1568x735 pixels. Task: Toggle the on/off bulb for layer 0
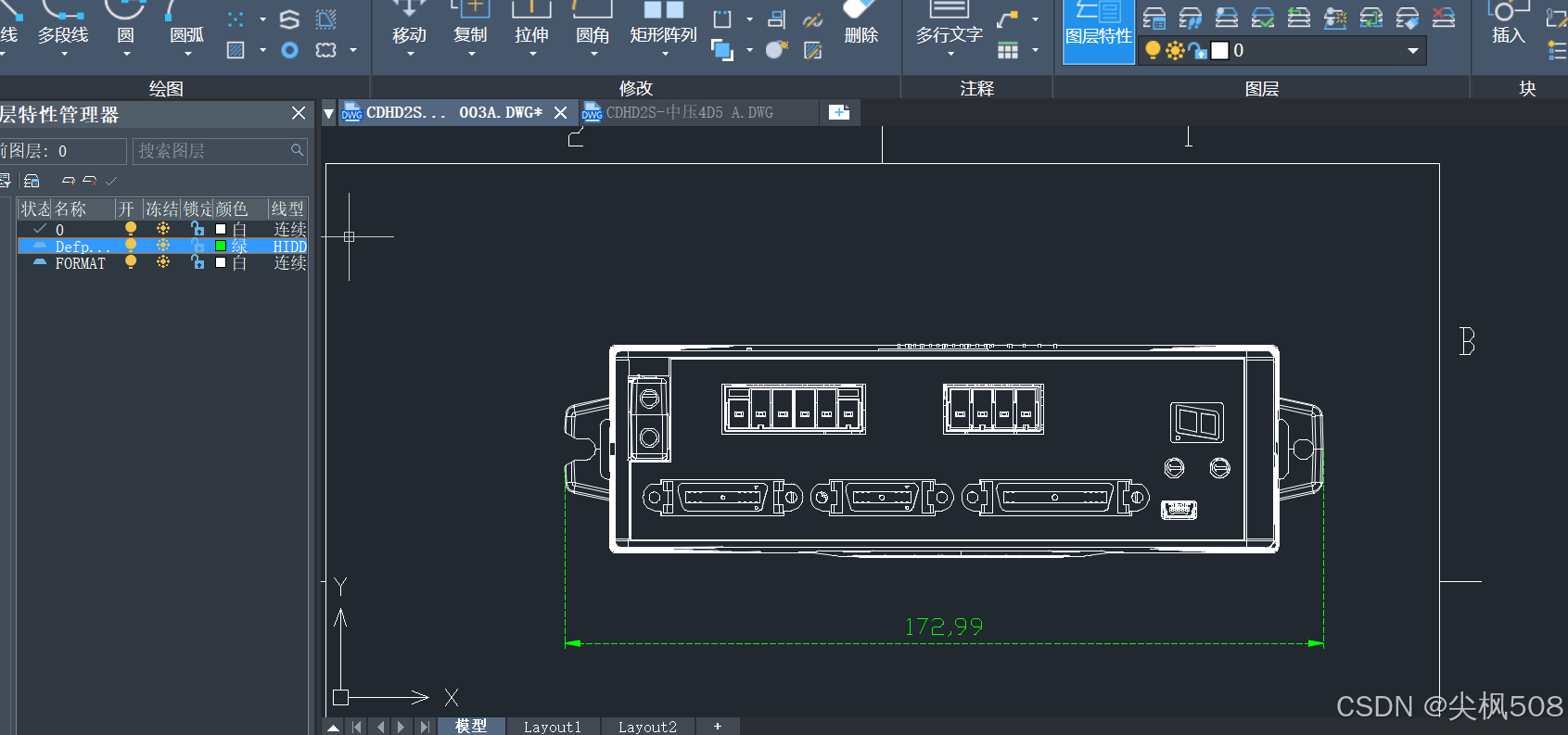click(x=131, y=228)
